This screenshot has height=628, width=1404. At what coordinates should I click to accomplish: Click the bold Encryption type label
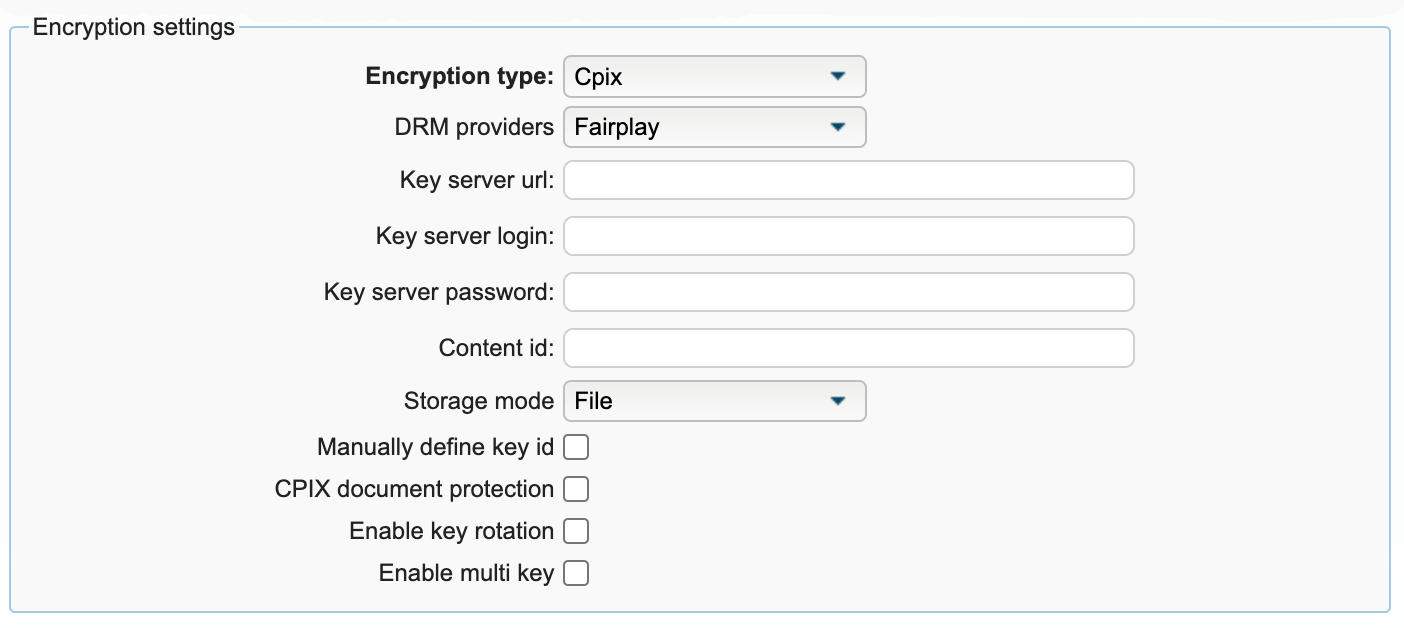click(x=459, y=77)
